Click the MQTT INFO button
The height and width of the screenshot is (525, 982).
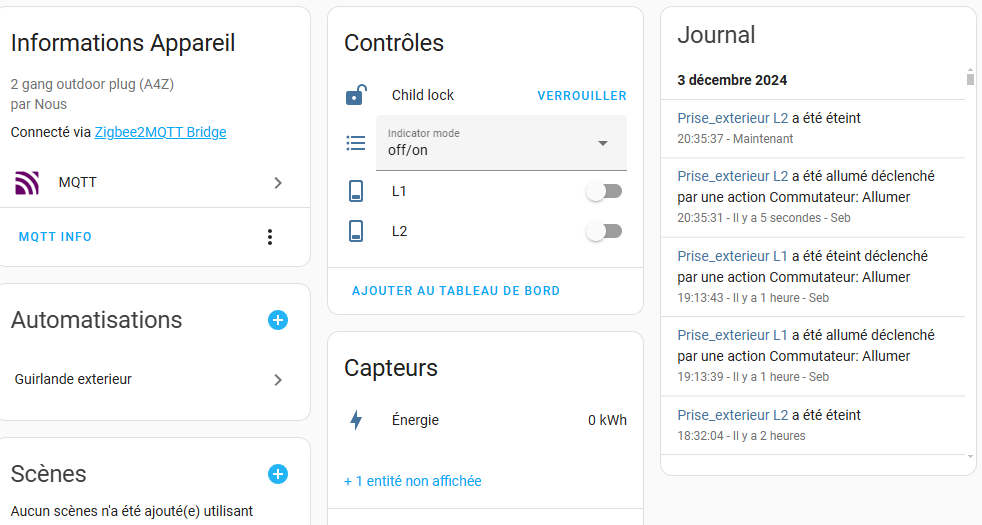[55, 237]
